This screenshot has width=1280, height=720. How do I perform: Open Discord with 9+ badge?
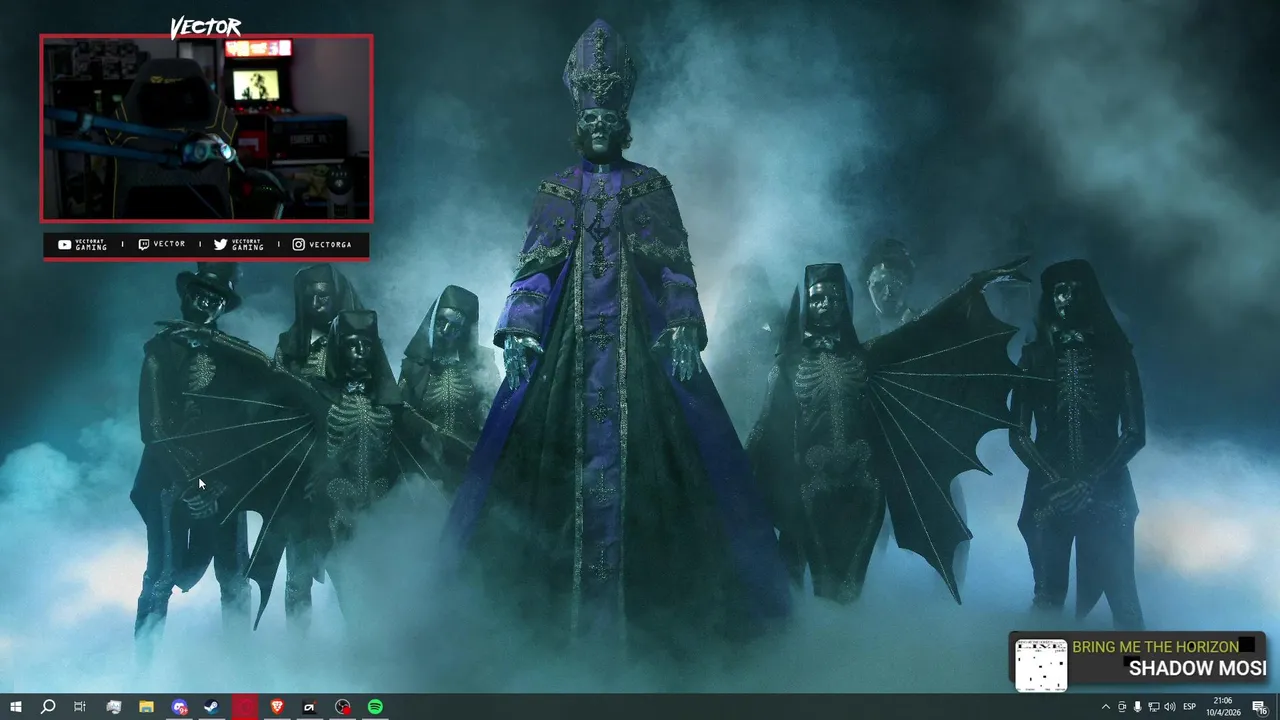click(179, 707)
